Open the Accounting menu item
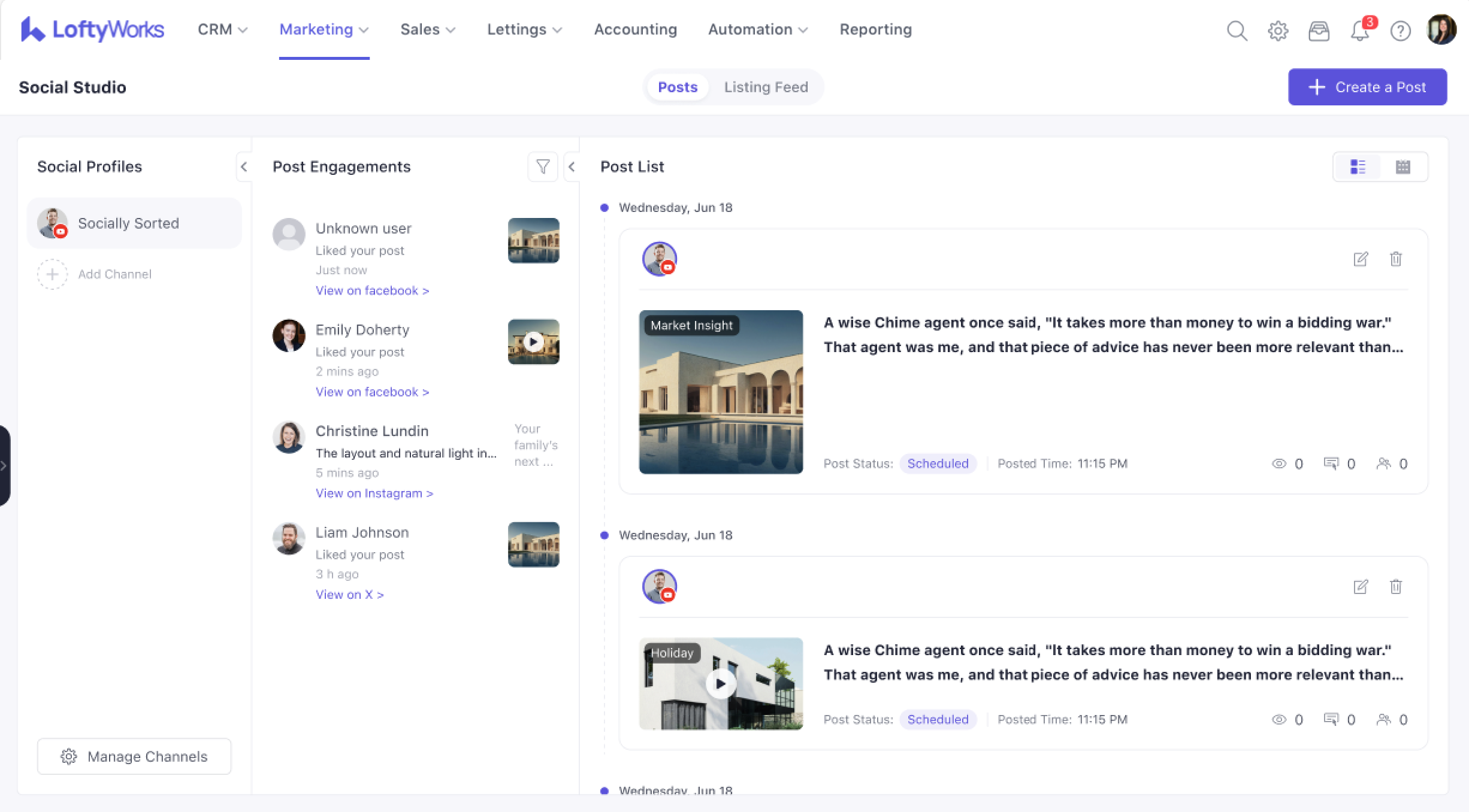Screen dimensions: 1469x812 click(x=635, y=29)
